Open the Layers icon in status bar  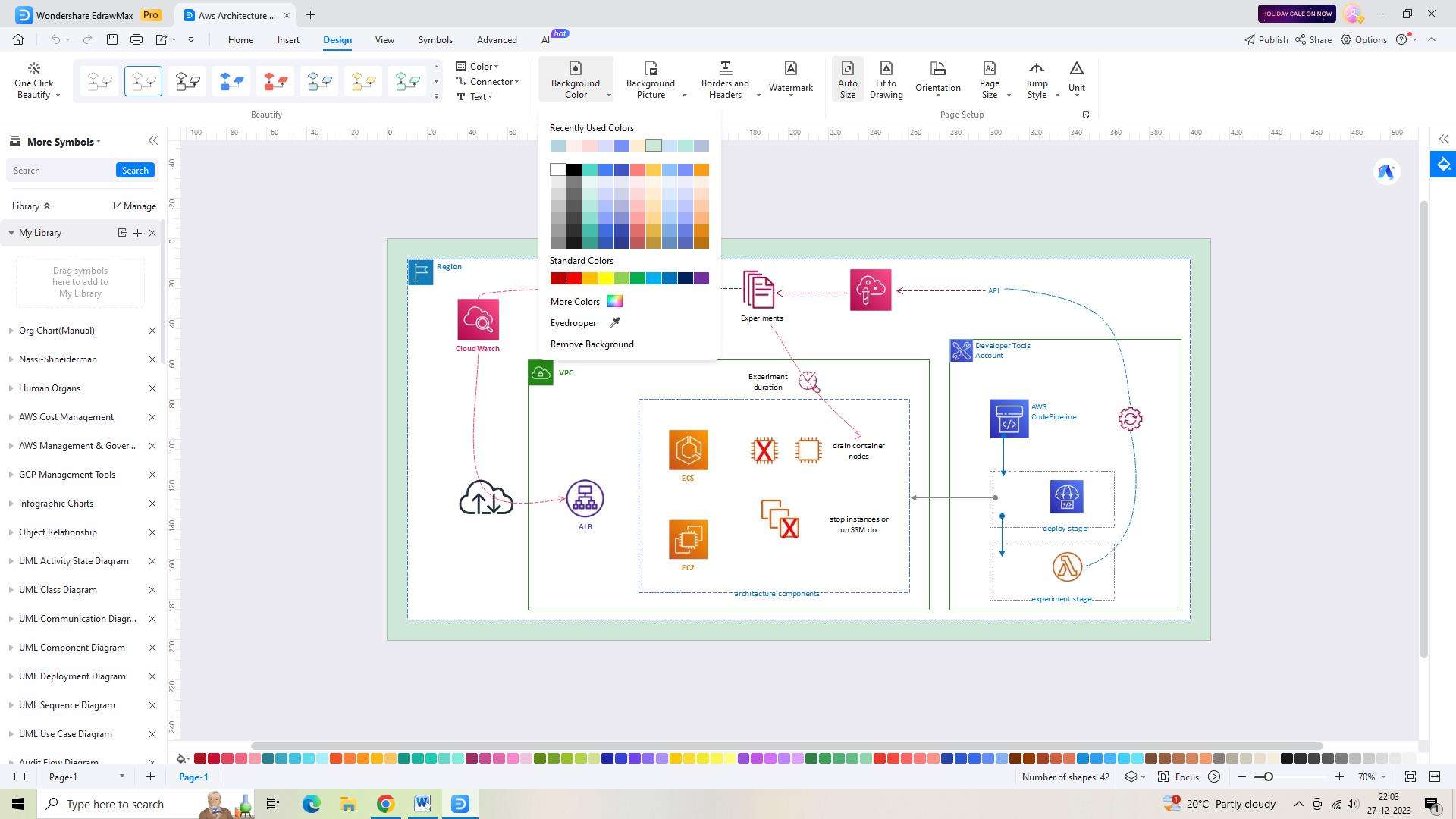(1131, 777)
